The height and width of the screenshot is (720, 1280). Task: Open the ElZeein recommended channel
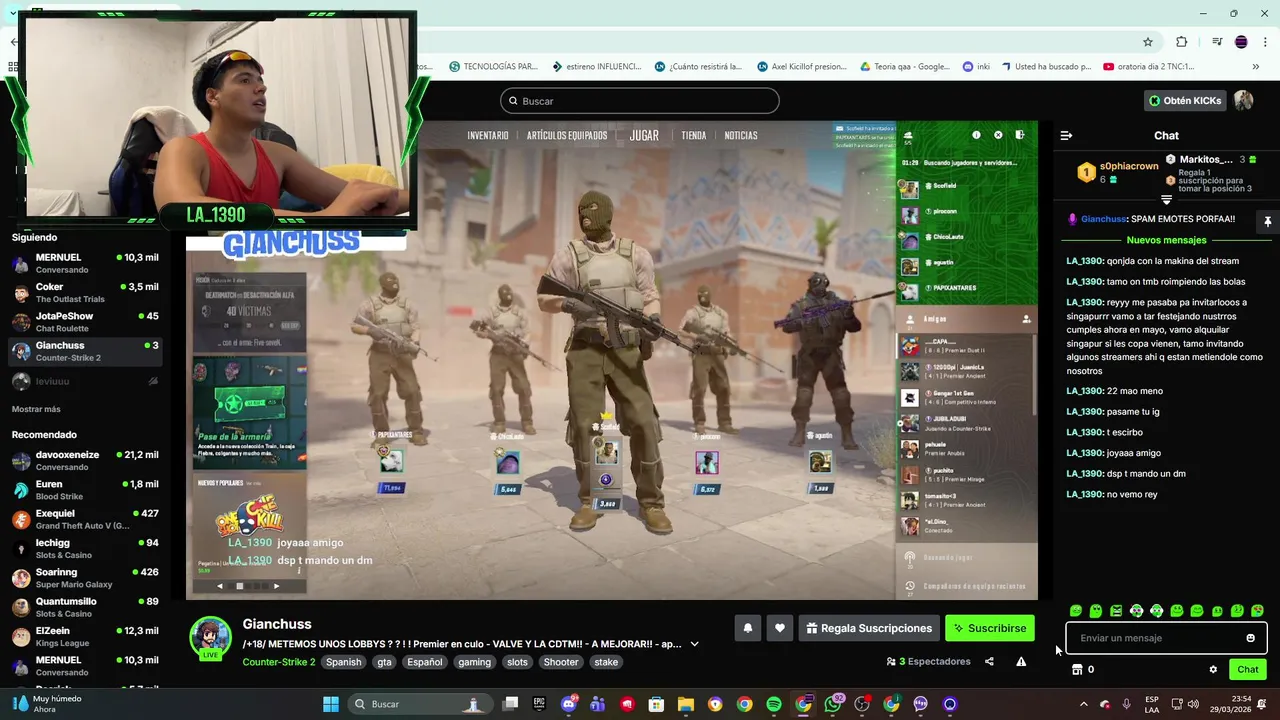click(x=85, y=637)
